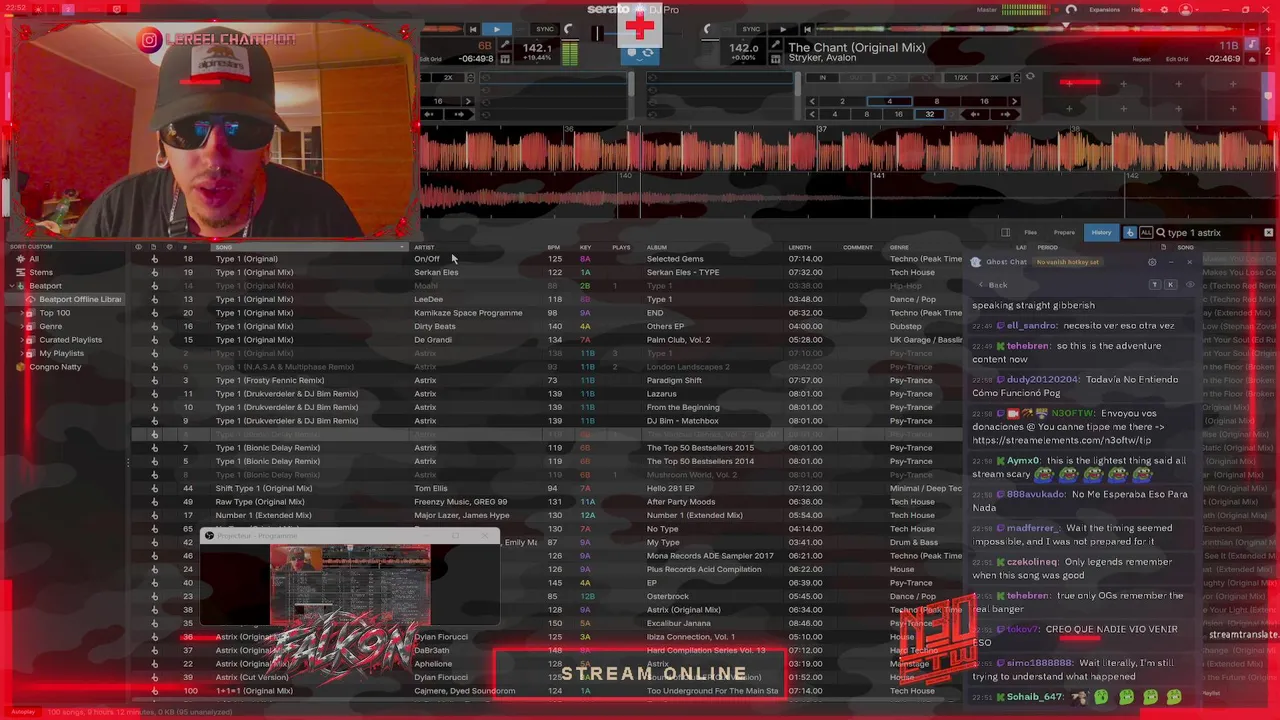The height and width of the screenshot is (720, 1280).
Task: Go Back in Ghost Chat
Action: (x=993, y=285)
